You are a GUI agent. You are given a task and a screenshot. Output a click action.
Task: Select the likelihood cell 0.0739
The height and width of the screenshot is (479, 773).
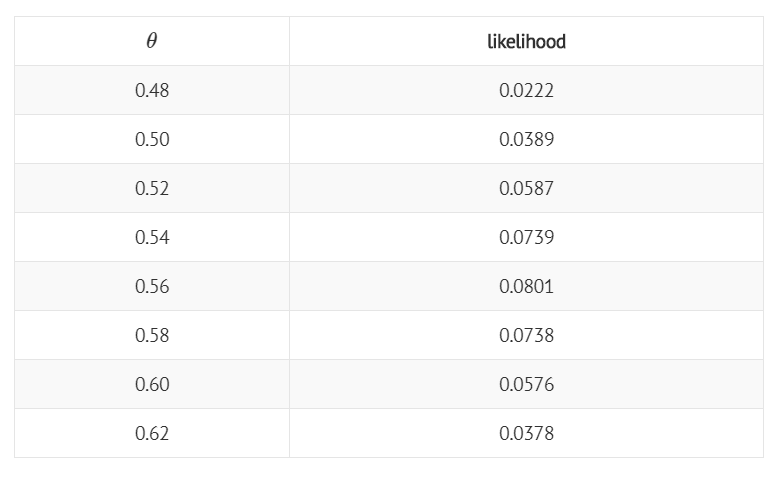[x=527, y=237]
